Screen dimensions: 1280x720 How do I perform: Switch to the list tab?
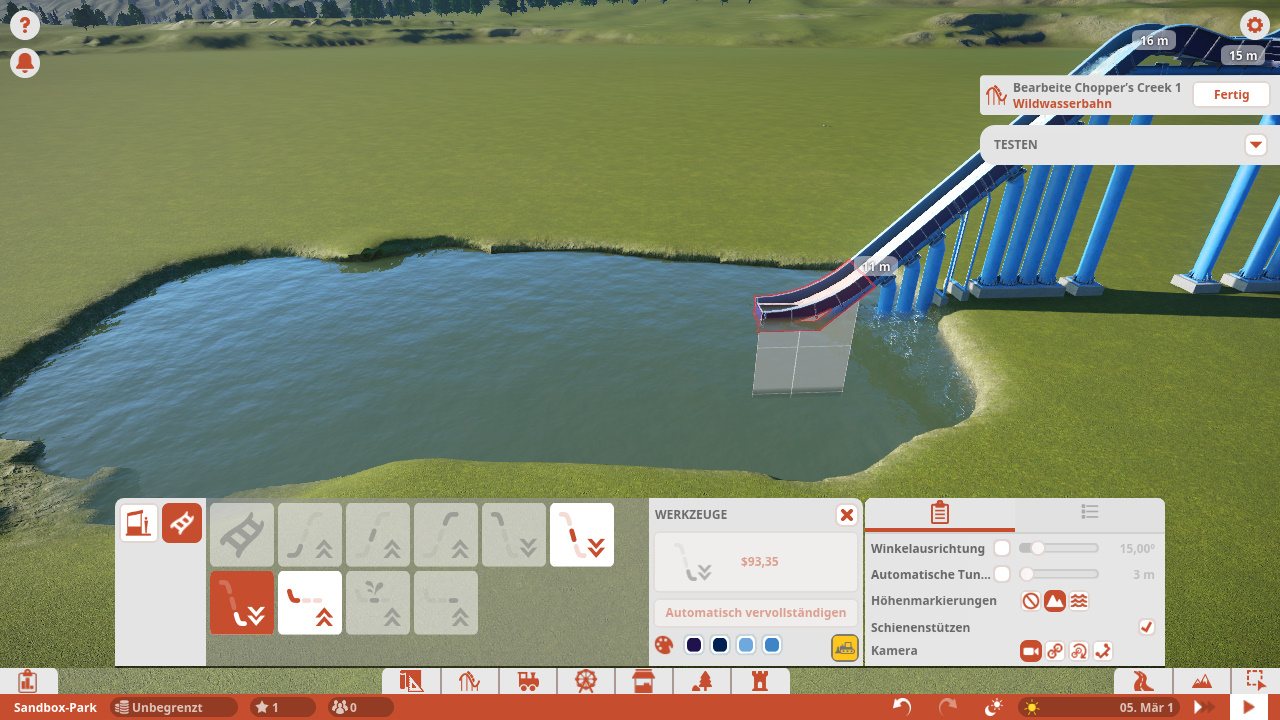click(1090, 512)
